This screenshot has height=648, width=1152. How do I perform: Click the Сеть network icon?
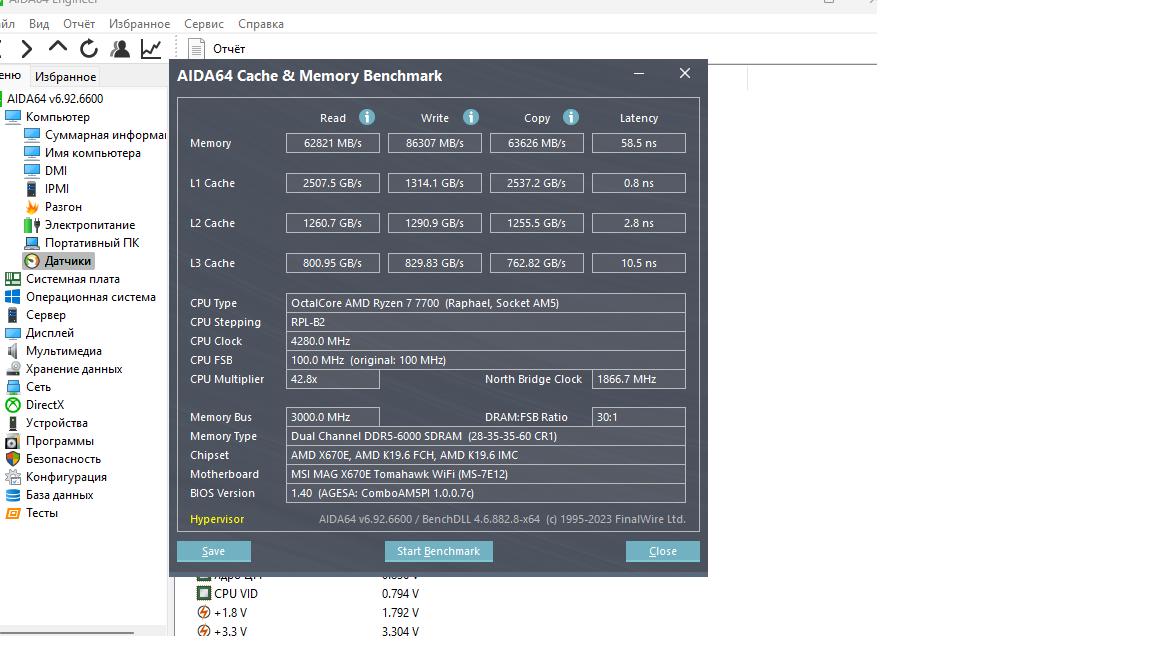(13, 387)
